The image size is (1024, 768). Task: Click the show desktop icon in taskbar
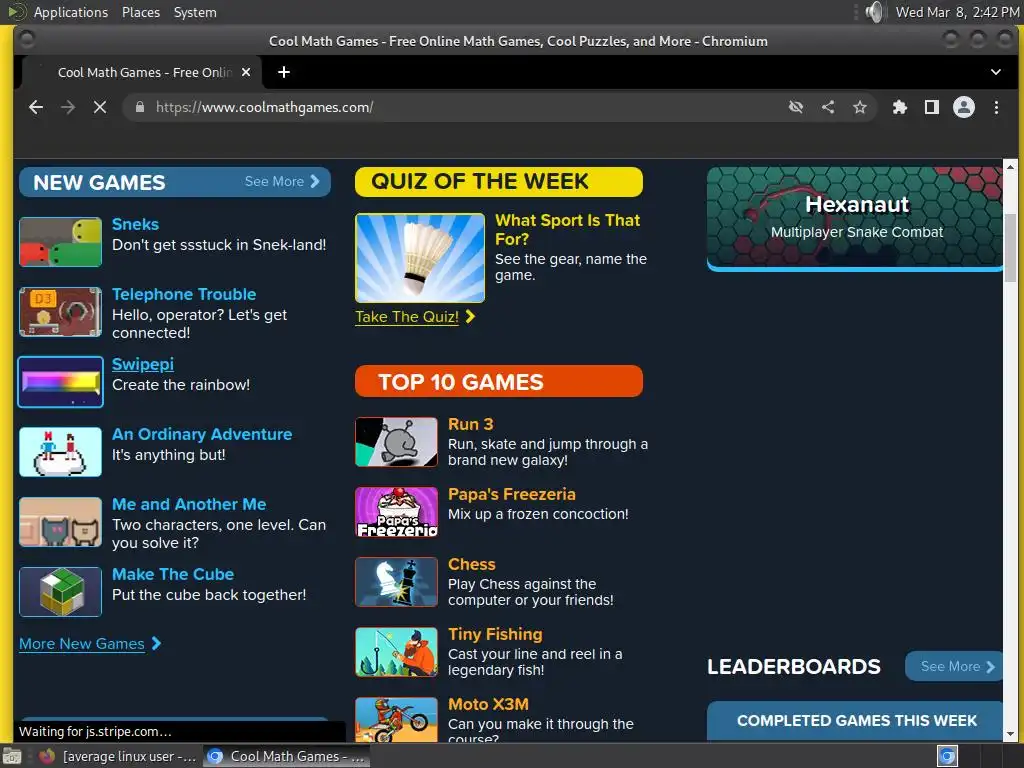(x=12, y=756)
